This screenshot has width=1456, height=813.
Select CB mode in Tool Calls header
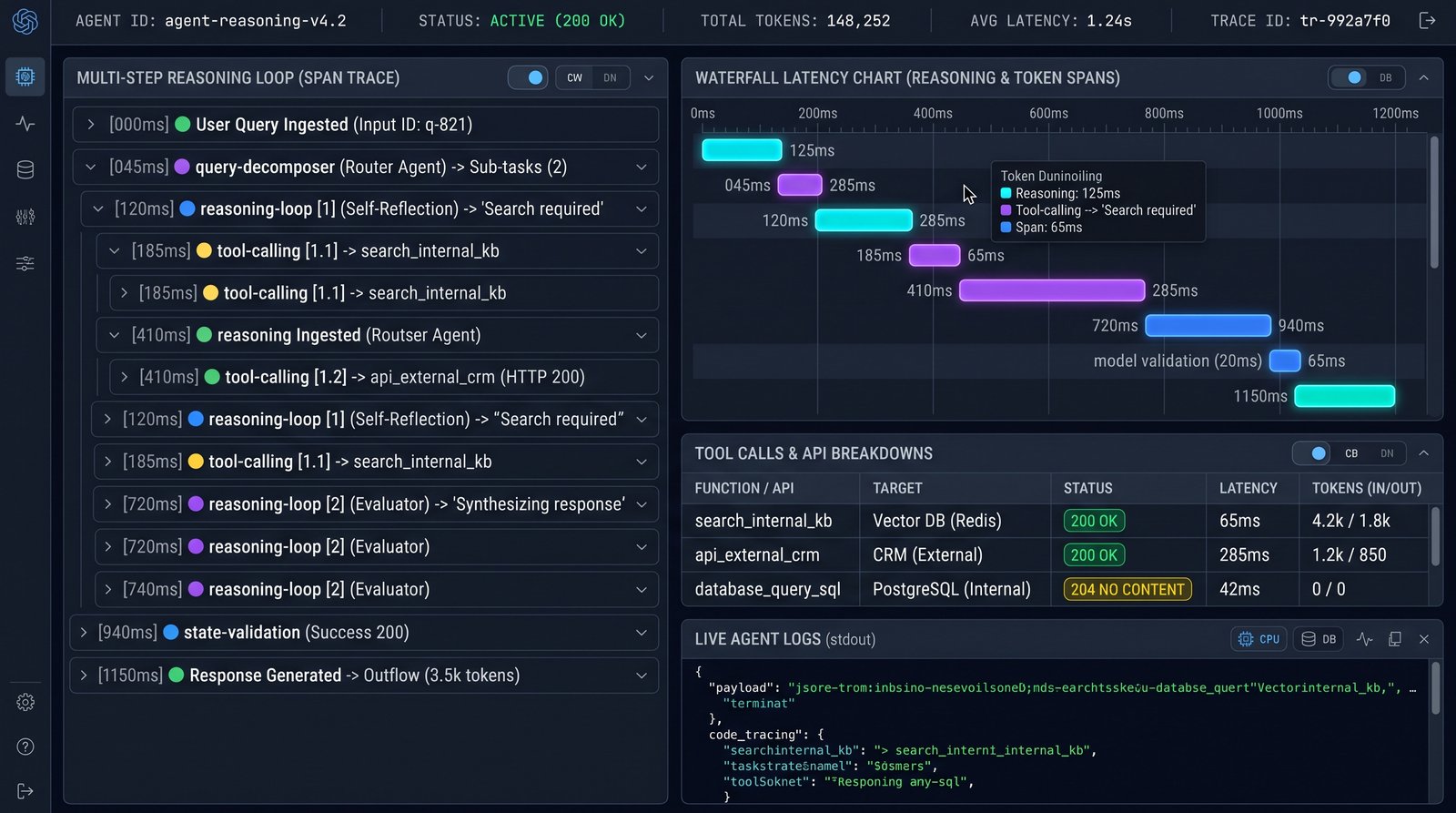(x=1351, y=452)
